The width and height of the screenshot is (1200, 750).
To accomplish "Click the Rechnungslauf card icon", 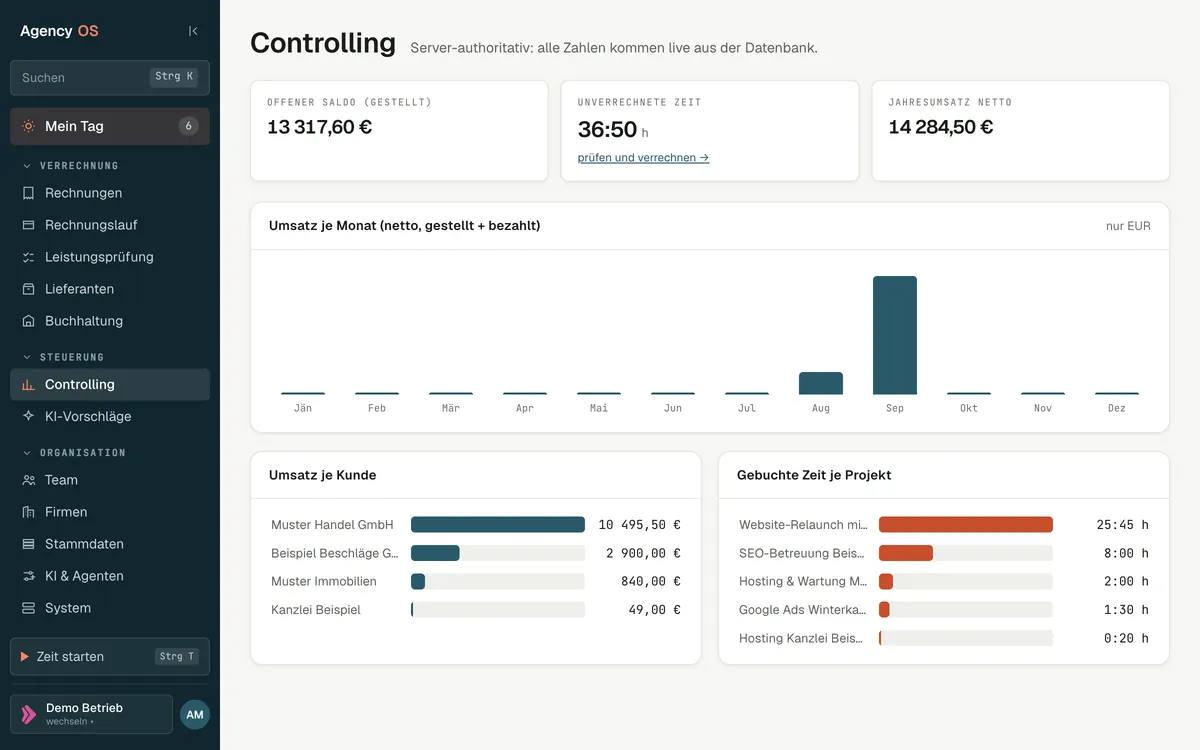I will [x=28, y=225].
